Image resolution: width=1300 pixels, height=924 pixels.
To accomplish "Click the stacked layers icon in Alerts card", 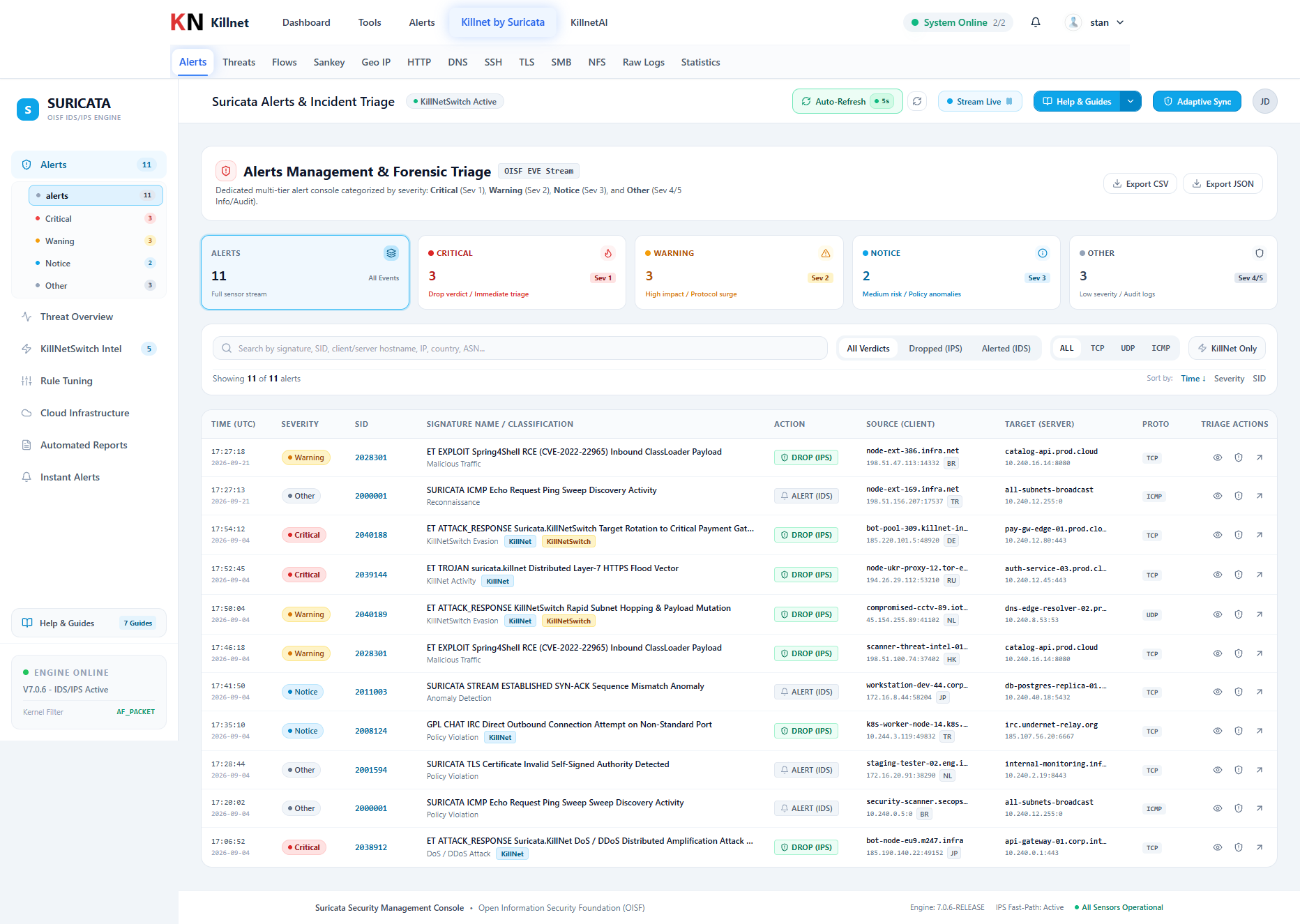I will pyautogui.click(x=391, y=253).
